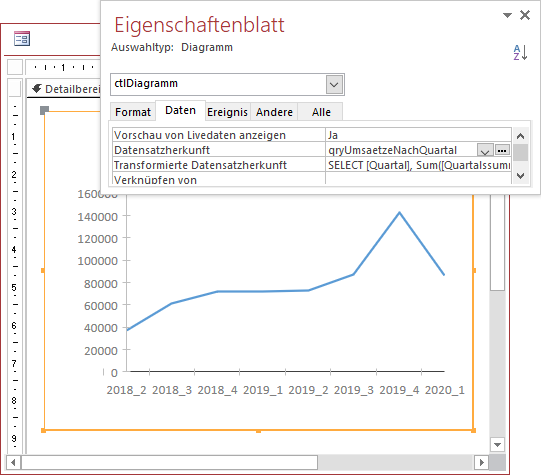This screenshot has height=475, width=541.
Task: Select the Datensatzherkunft property label
Action: (162, 150)
